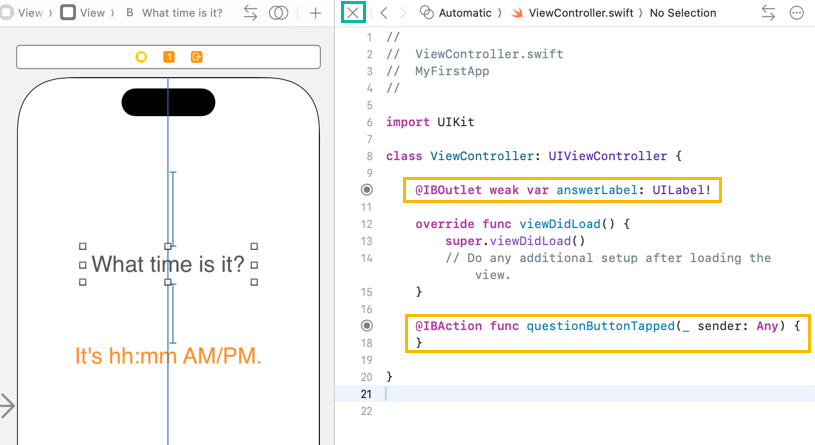The width and height of the screenshot is (815, 445).
Task: Go back using the left chevron in the jump bar
Action: pos(382,13)
